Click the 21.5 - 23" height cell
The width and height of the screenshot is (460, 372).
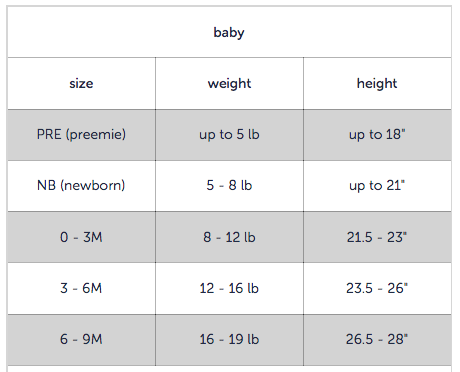[377, 237]
